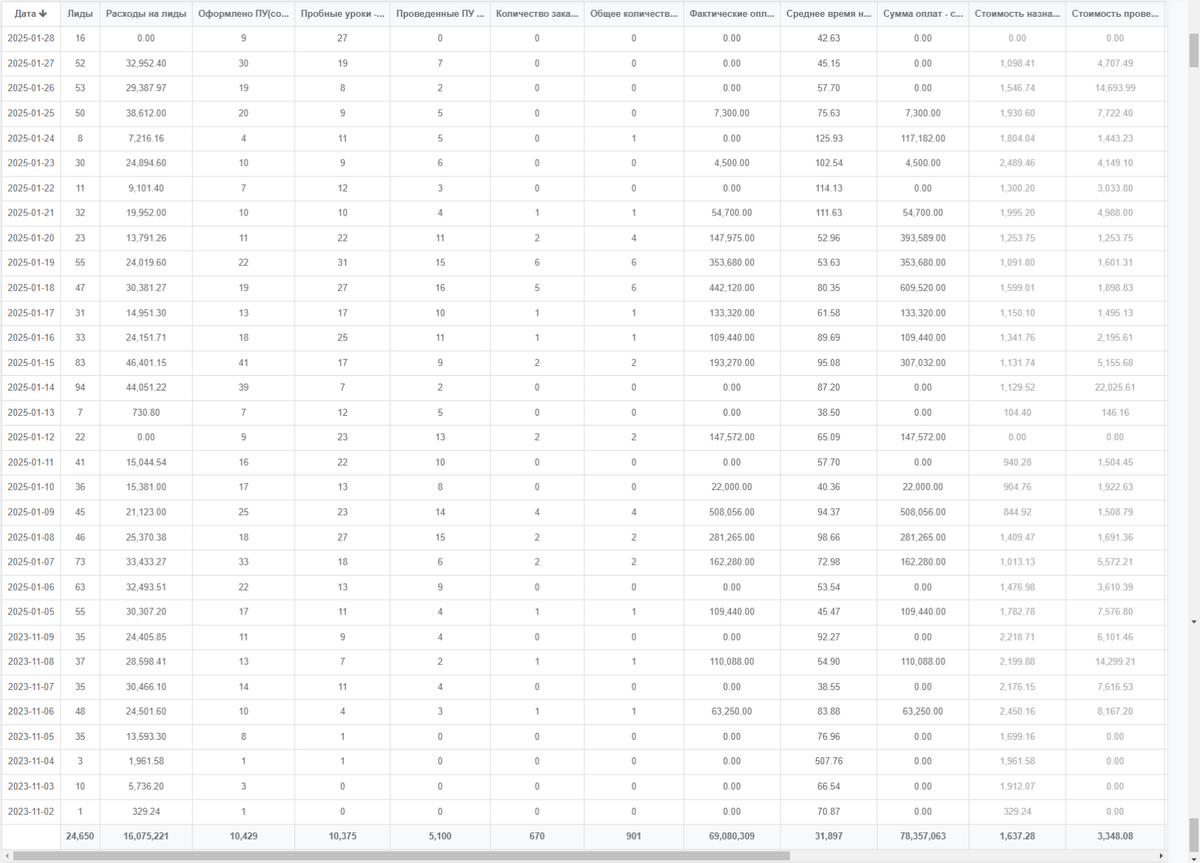Select the date cell 2025-01-25

pyautogui.click(x=30, y=113)
